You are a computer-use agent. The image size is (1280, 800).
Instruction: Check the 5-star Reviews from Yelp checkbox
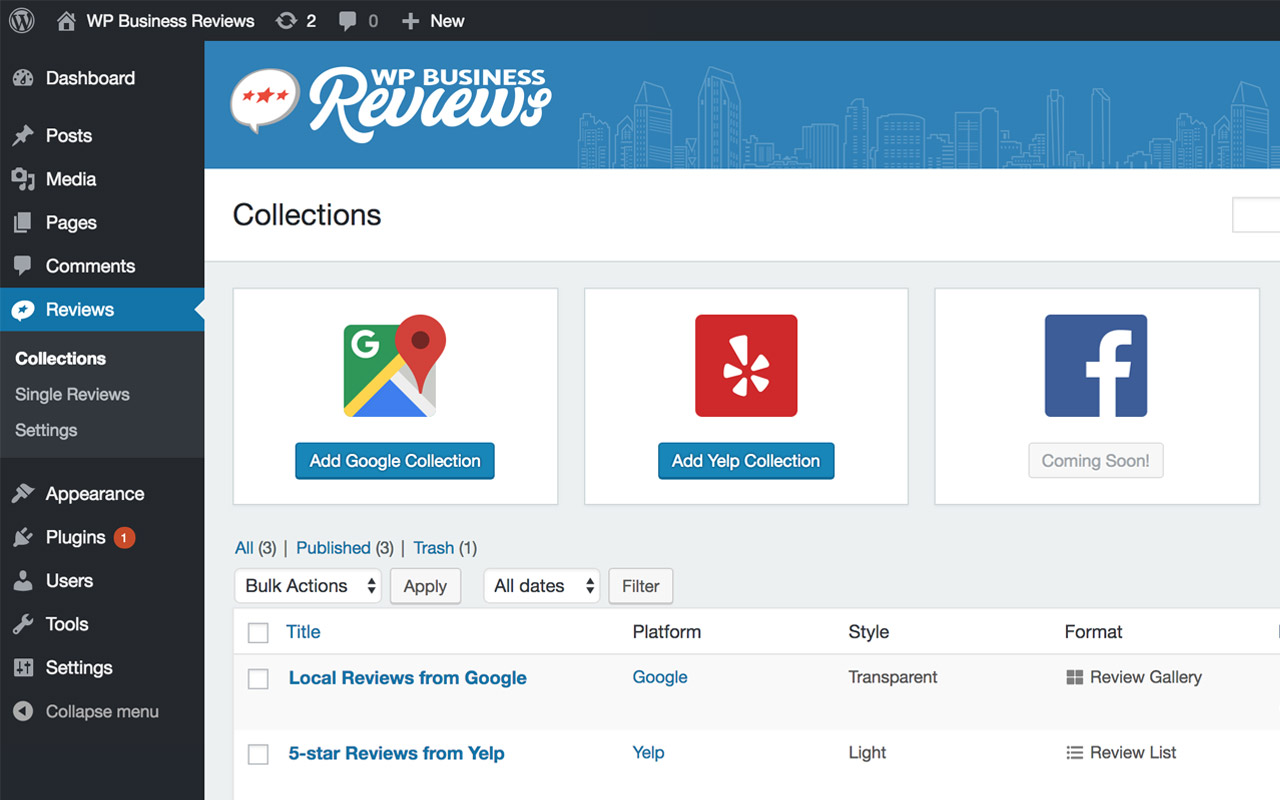coord(258,754)
